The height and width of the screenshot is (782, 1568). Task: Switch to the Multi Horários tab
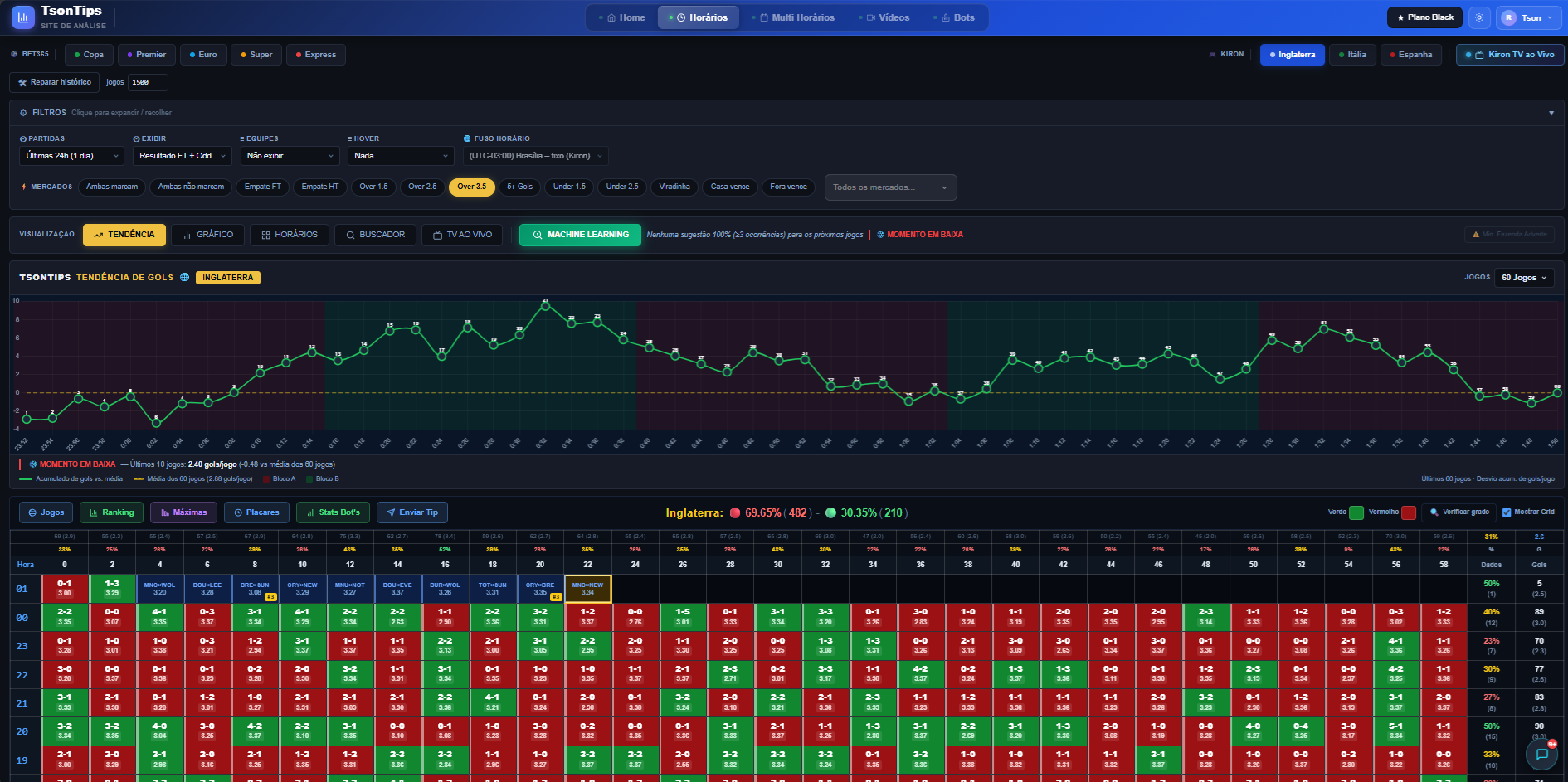pyautogui.click(x=796, y=17)
